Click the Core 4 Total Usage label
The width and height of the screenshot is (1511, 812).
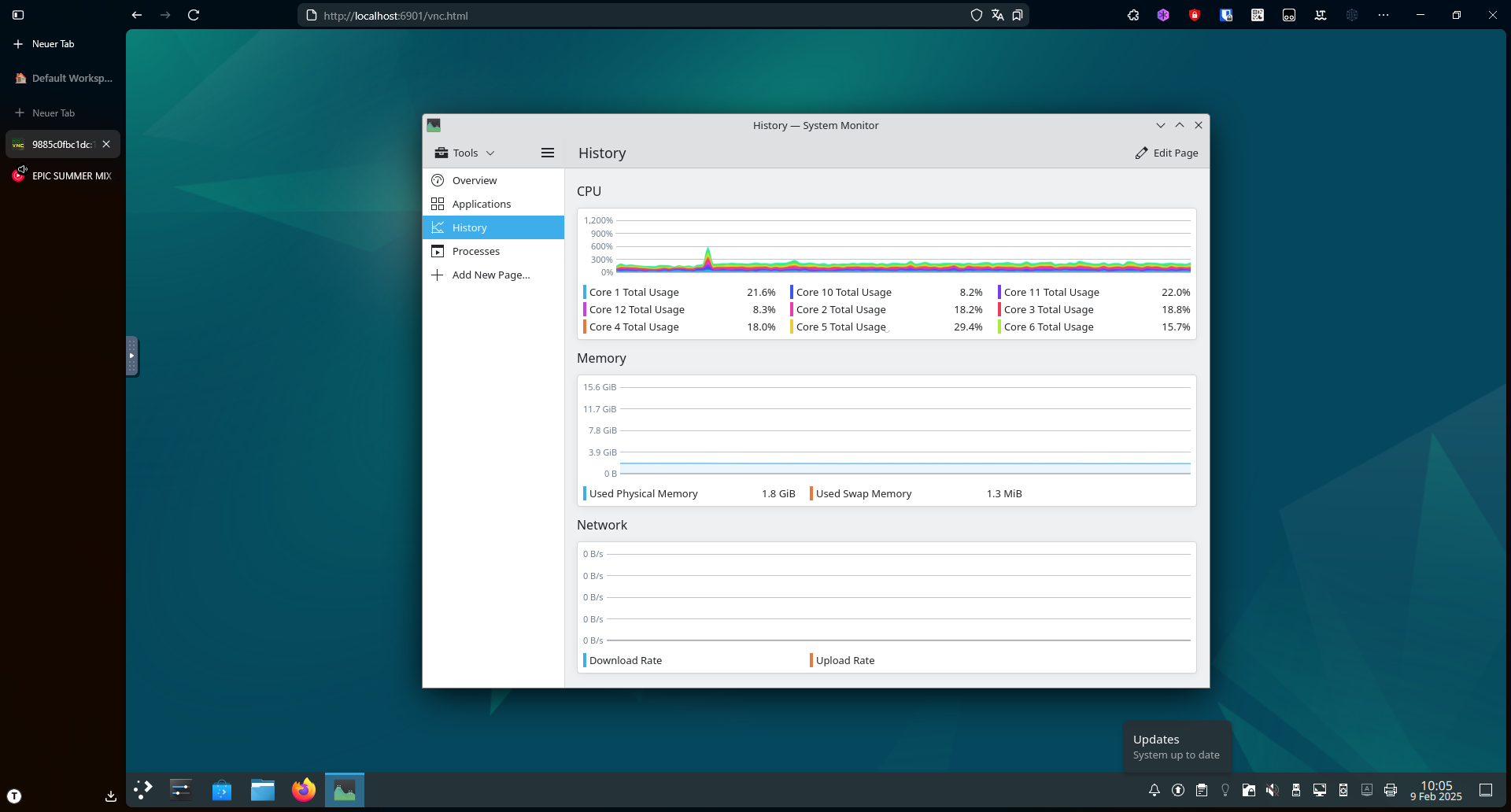634,327
